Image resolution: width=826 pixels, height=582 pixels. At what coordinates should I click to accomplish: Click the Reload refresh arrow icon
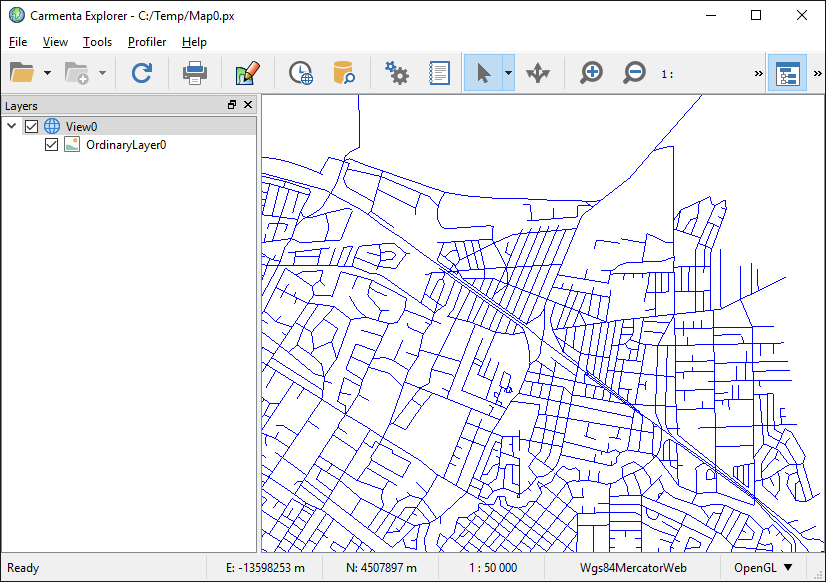(x=142, y=73)
